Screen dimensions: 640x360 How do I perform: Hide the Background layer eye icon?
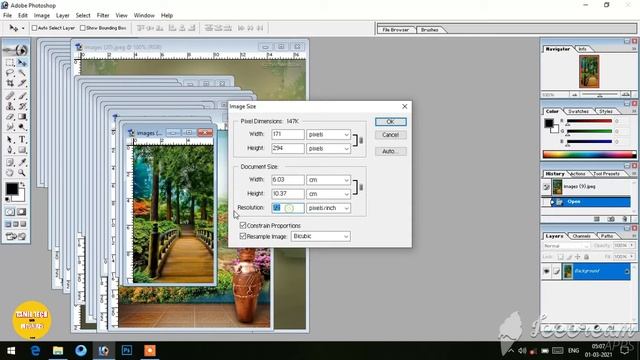coord(546,271)
